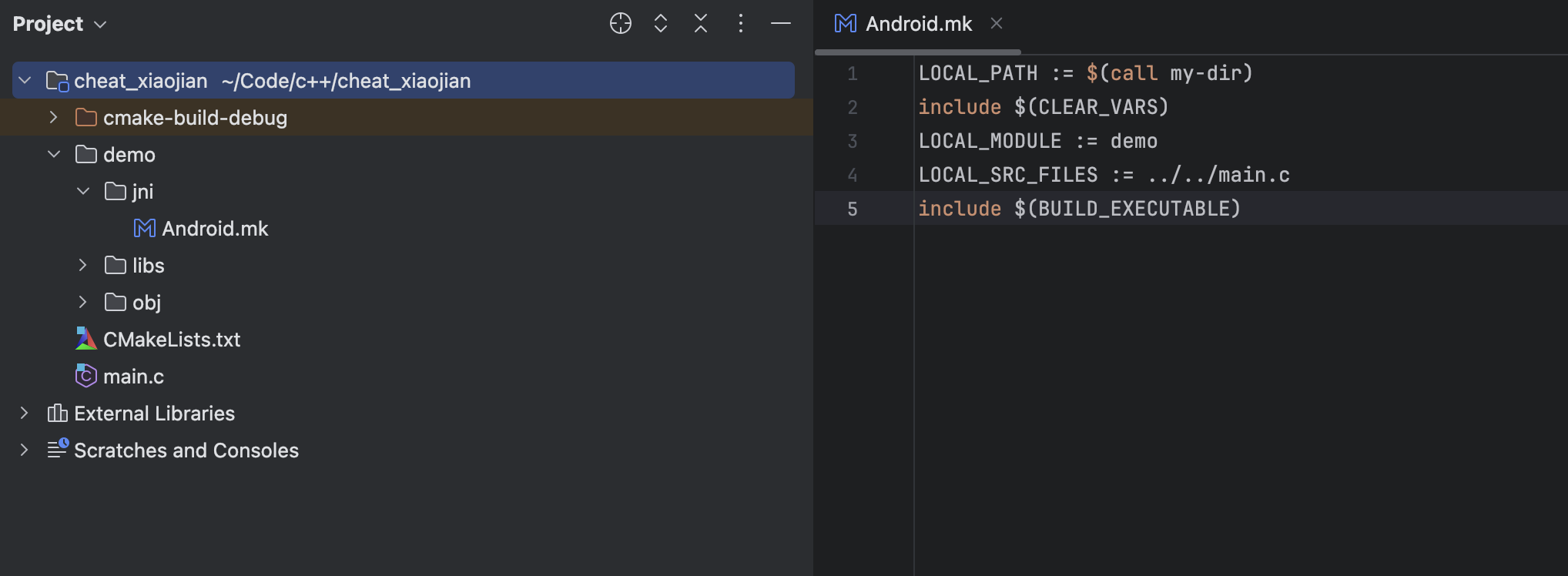Image resolution: width=1568 pixels, height=576 pixels.
Task: Select Android.mk in the project tree
Action: 214,229
